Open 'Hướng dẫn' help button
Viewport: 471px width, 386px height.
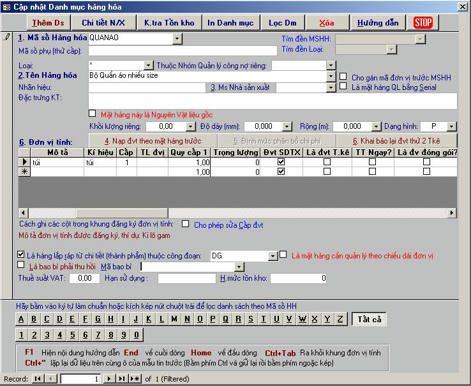click(x=378, y=23)
